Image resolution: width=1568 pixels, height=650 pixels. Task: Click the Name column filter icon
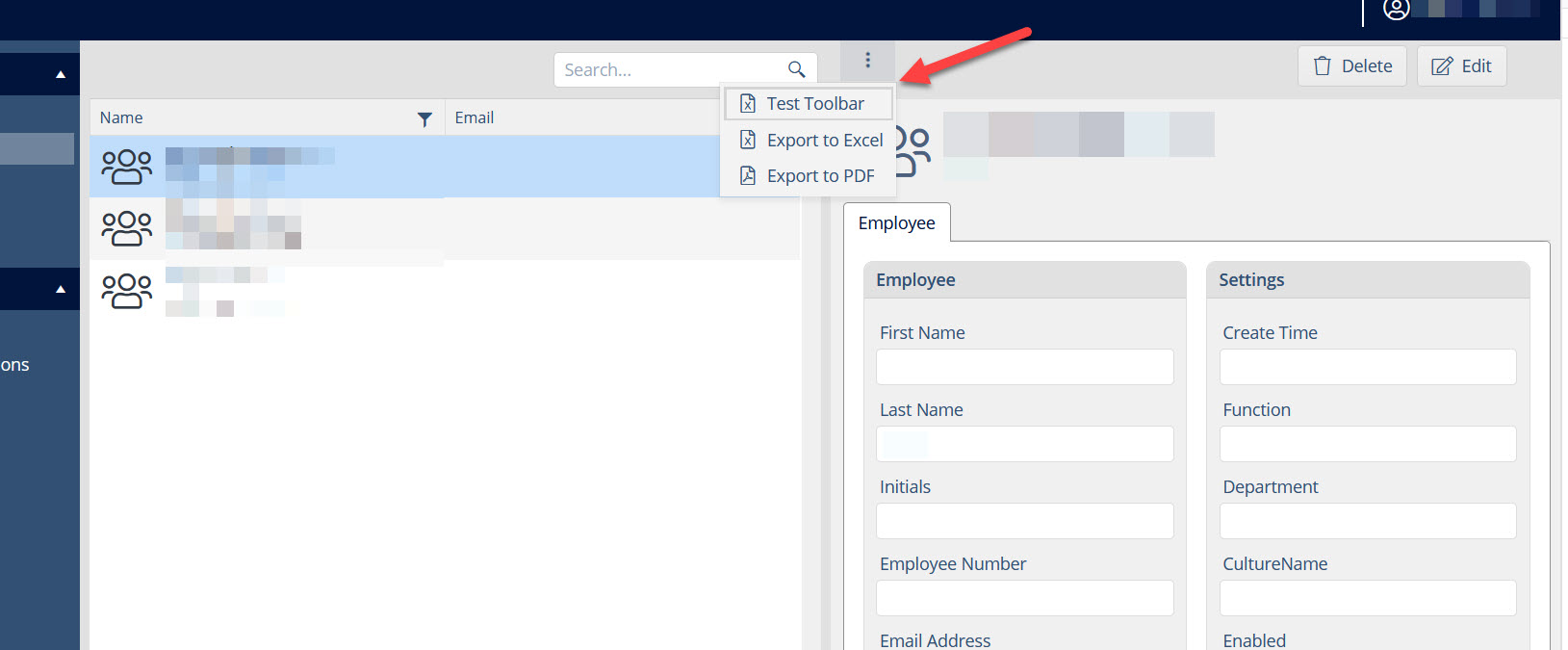[424, 119]
